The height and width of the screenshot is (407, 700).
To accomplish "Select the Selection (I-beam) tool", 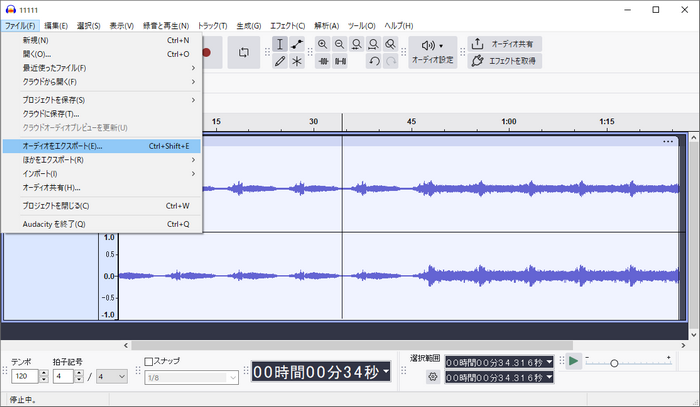I will (280, 44).
